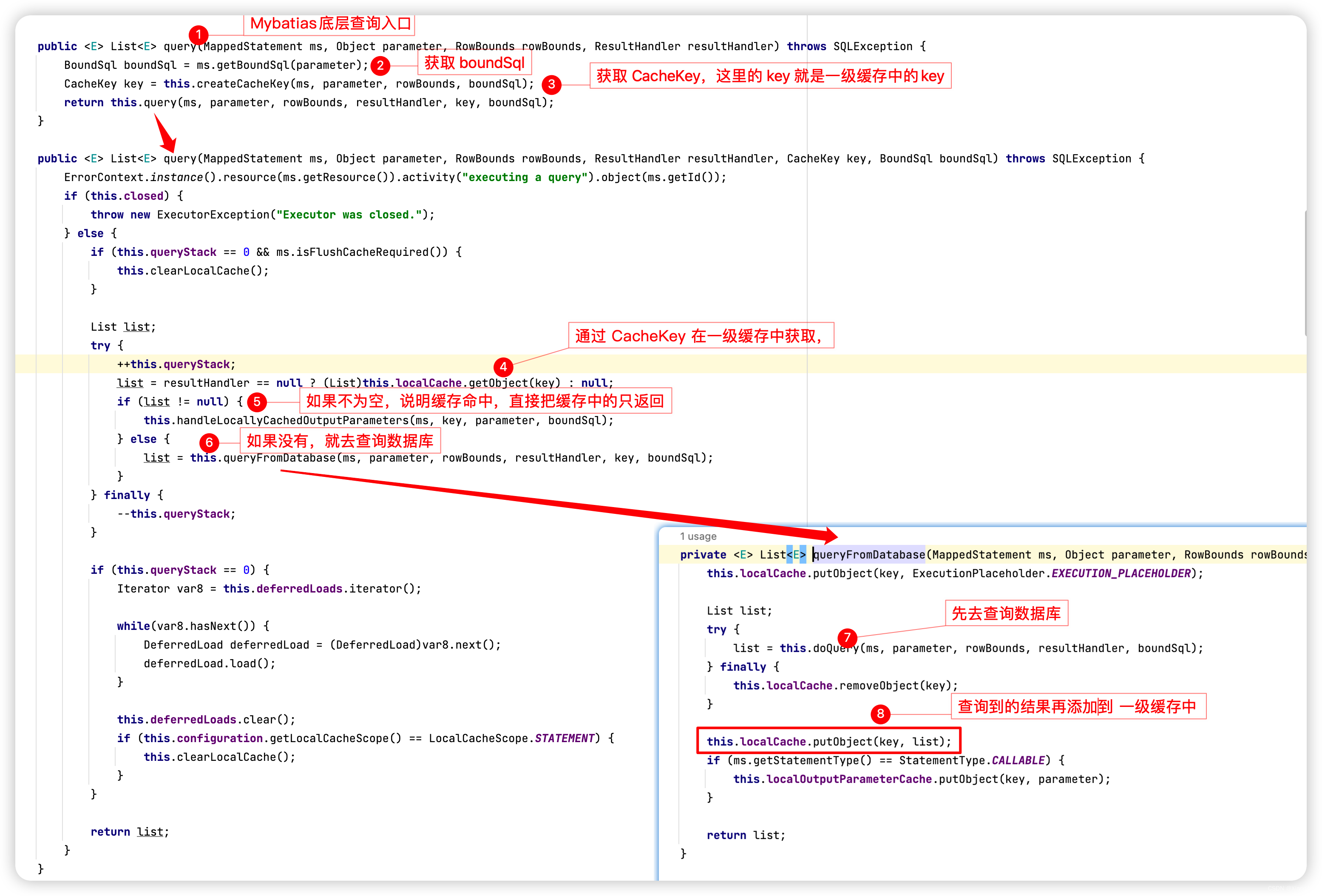This screenshot has width=1322, height=896.
Task: Click the editor's vertical scrollbar thumb
Action: 1305,273
